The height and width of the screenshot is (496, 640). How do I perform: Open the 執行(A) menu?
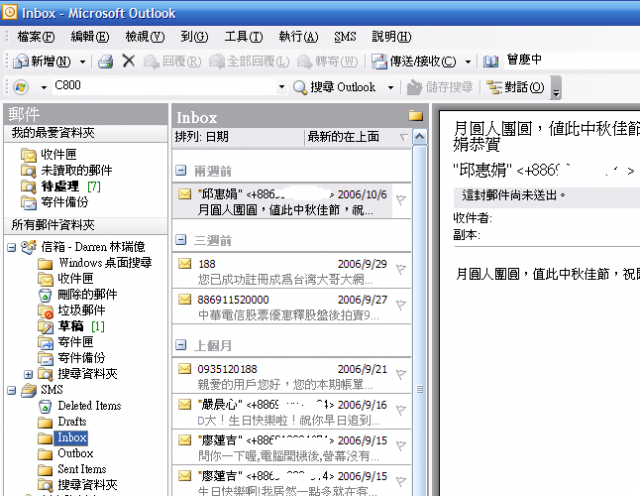298,37
